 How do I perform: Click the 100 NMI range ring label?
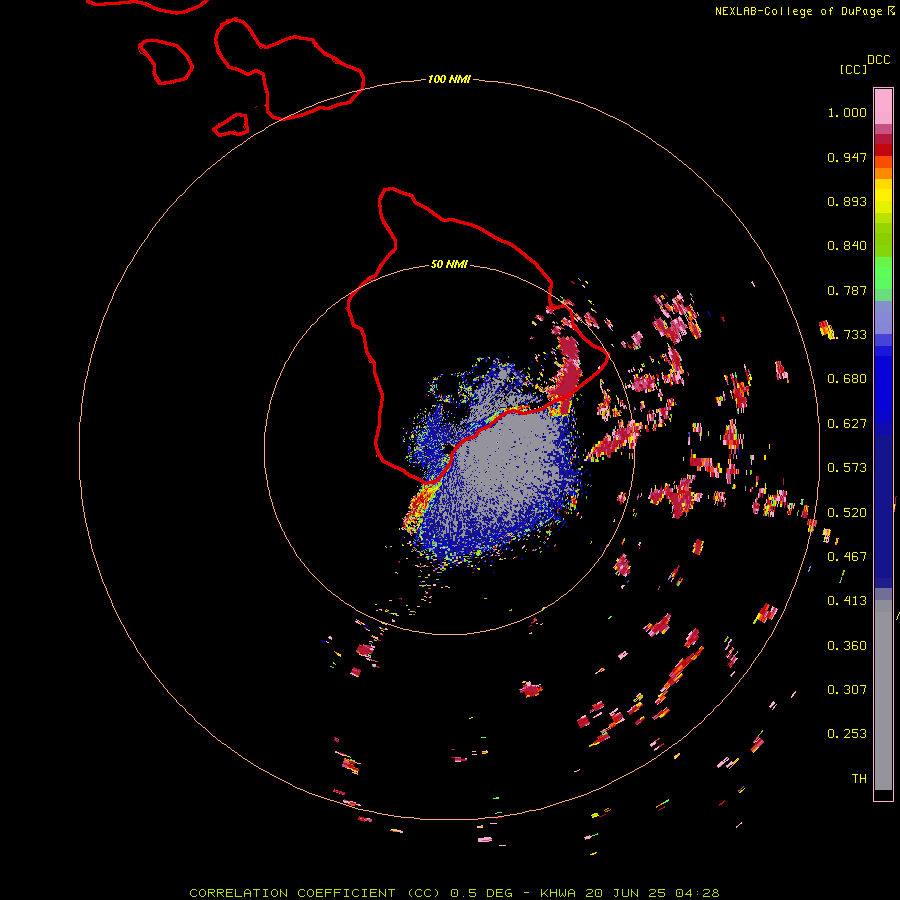(449, 79)
